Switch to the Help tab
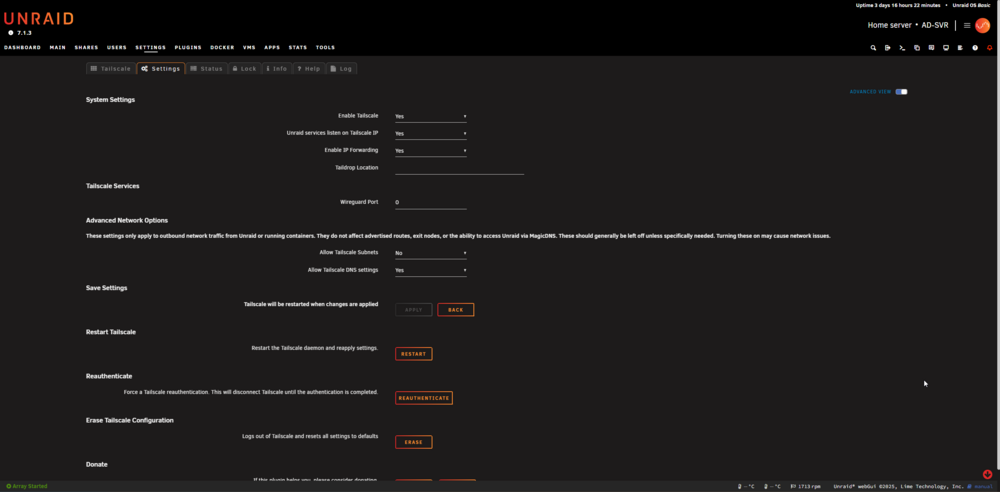The height and width of the screenshot is (492, 1000). [309, 68]
